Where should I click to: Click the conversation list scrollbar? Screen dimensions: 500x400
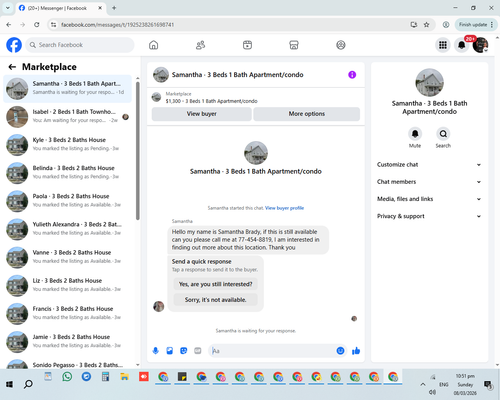point(138,150)
